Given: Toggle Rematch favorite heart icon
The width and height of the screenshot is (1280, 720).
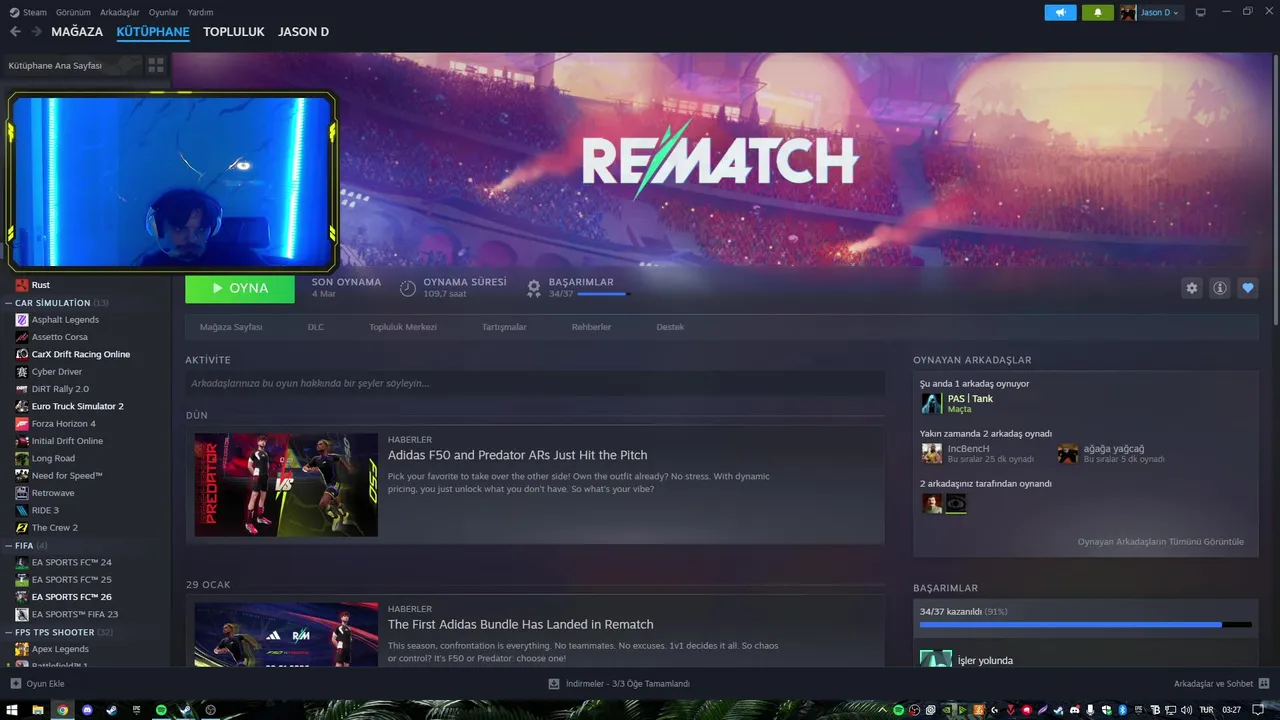Looking at the screenshot, I should [1248, 288].
